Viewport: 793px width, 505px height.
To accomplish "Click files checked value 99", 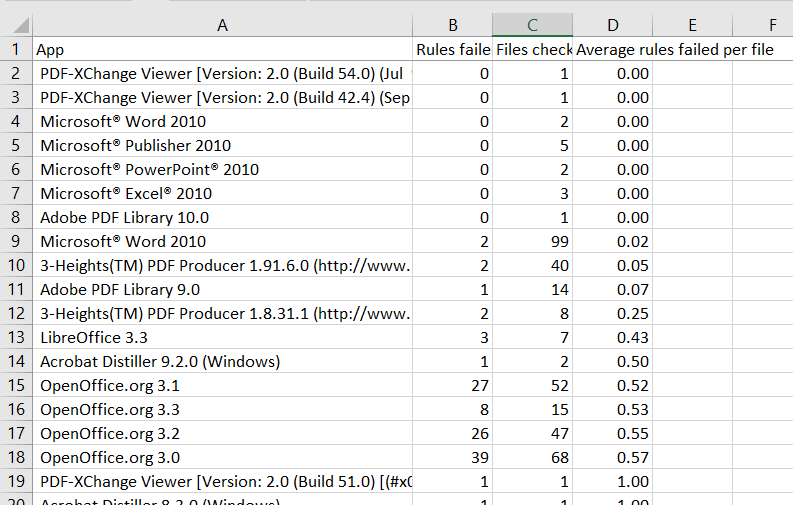I will 533,241.
